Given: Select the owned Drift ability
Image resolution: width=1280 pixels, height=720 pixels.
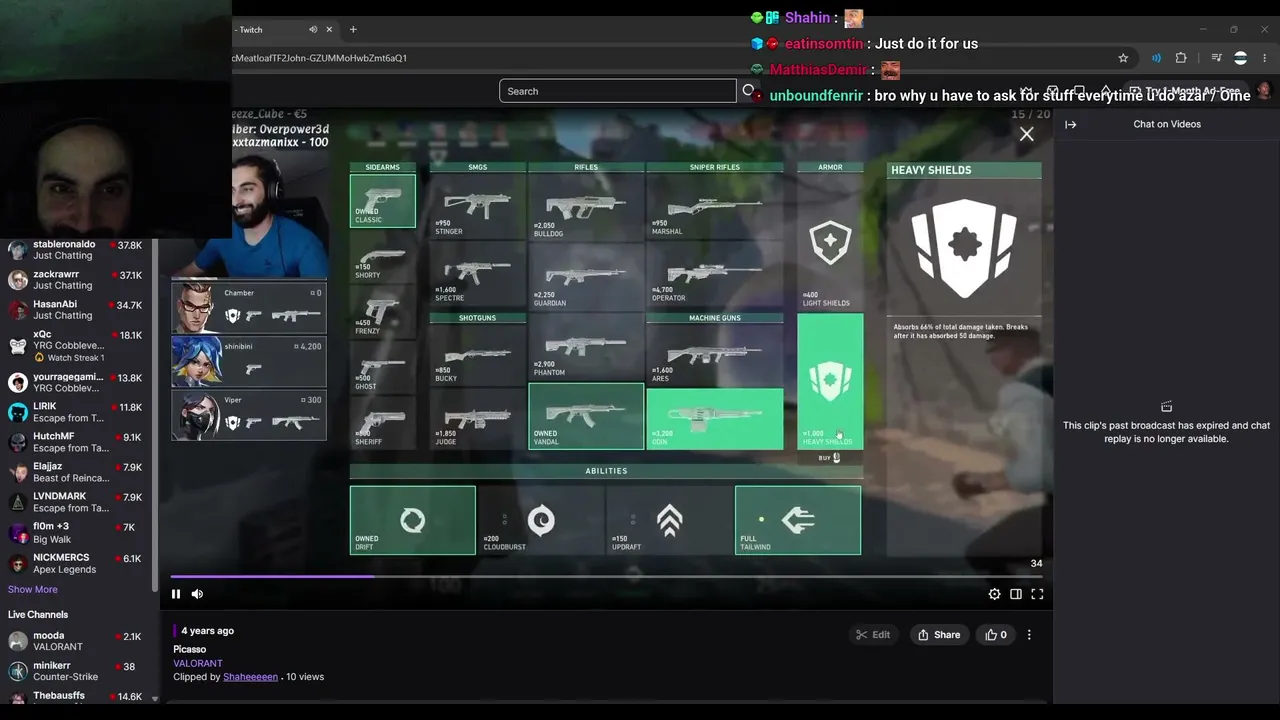Looking at the screenshot, I should (413, 520).
